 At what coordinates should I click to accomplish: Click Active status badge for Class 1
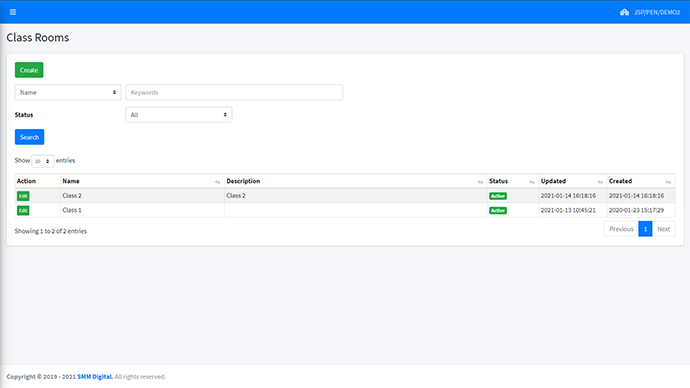pyautogui.click(x=498, y=210)
